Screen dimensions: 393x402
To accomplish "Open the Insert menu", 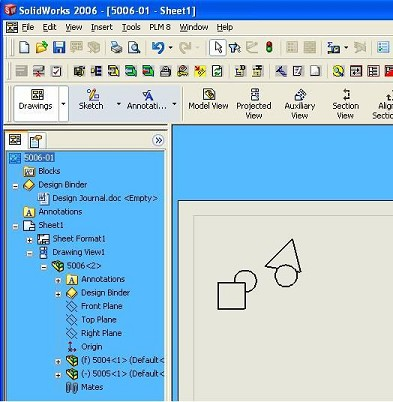I will (102, 27).
